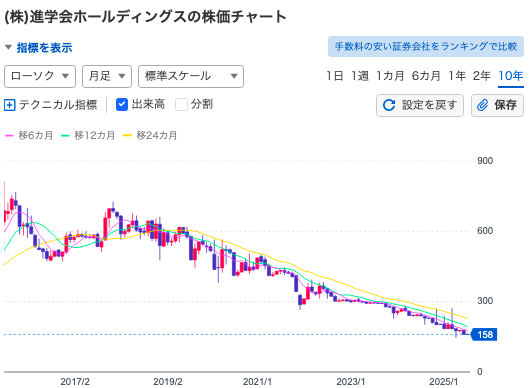The height and width of the screenshot is (388, 530).
Task: Click the 設定を戻す reset button
Action: click(x=420, y=105)
